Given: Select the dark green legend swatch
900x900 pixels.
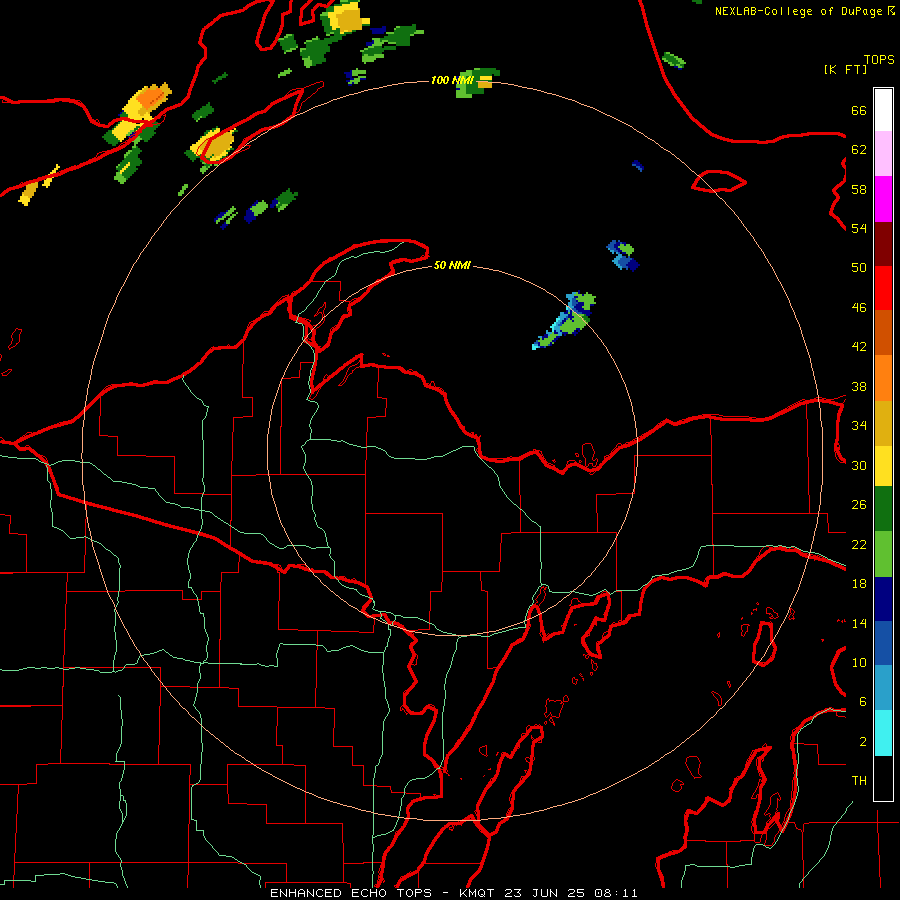Looking at the screenshot, I should 883,509.
